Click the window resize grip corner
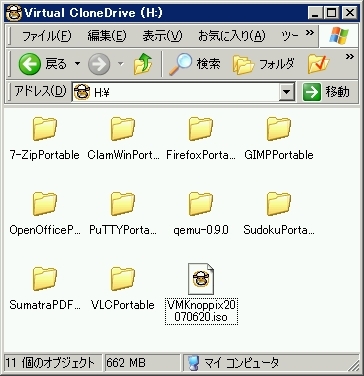The image size is (364, 376). tap(354, 365)
